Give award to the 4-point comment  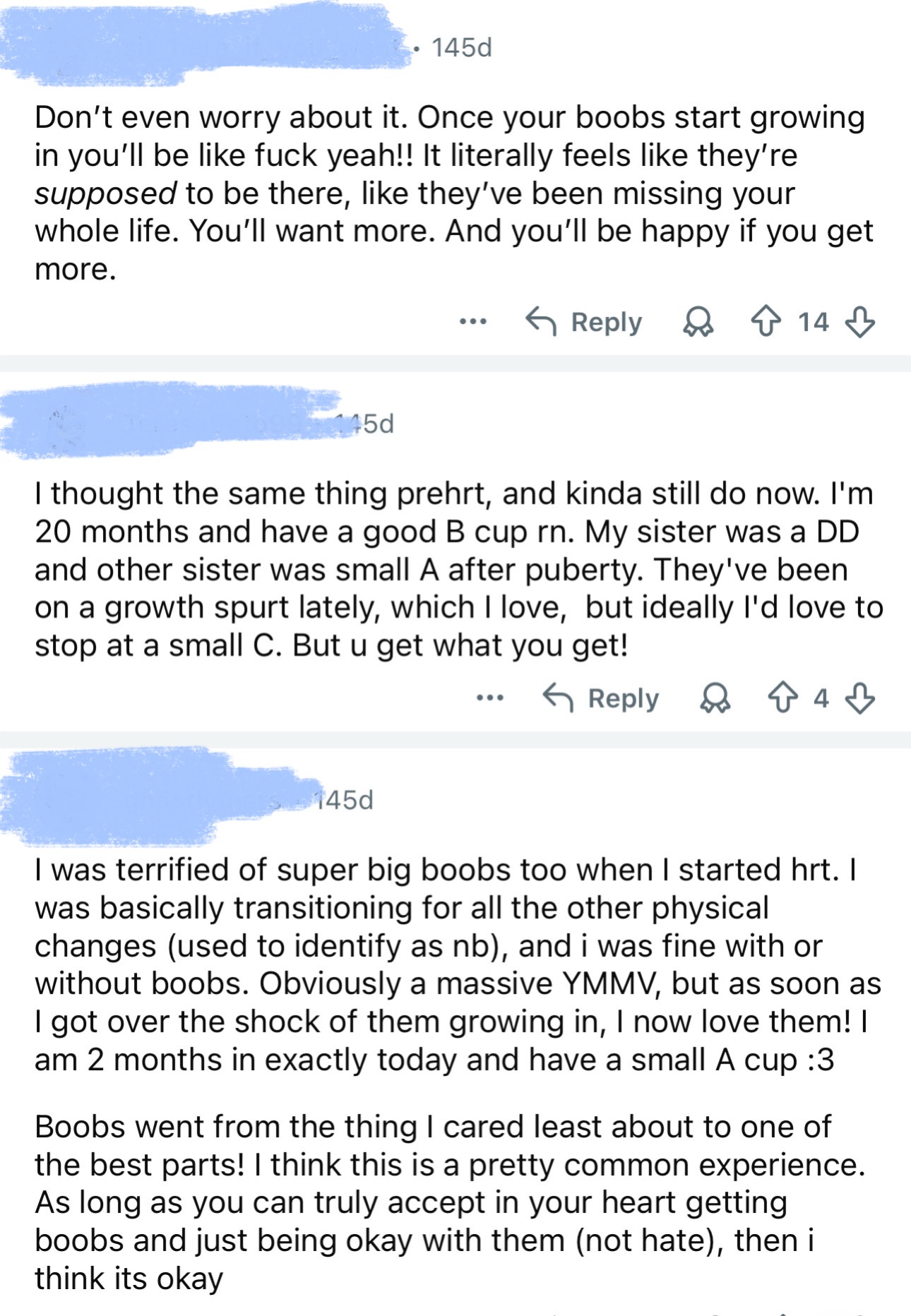pos(714,699)
